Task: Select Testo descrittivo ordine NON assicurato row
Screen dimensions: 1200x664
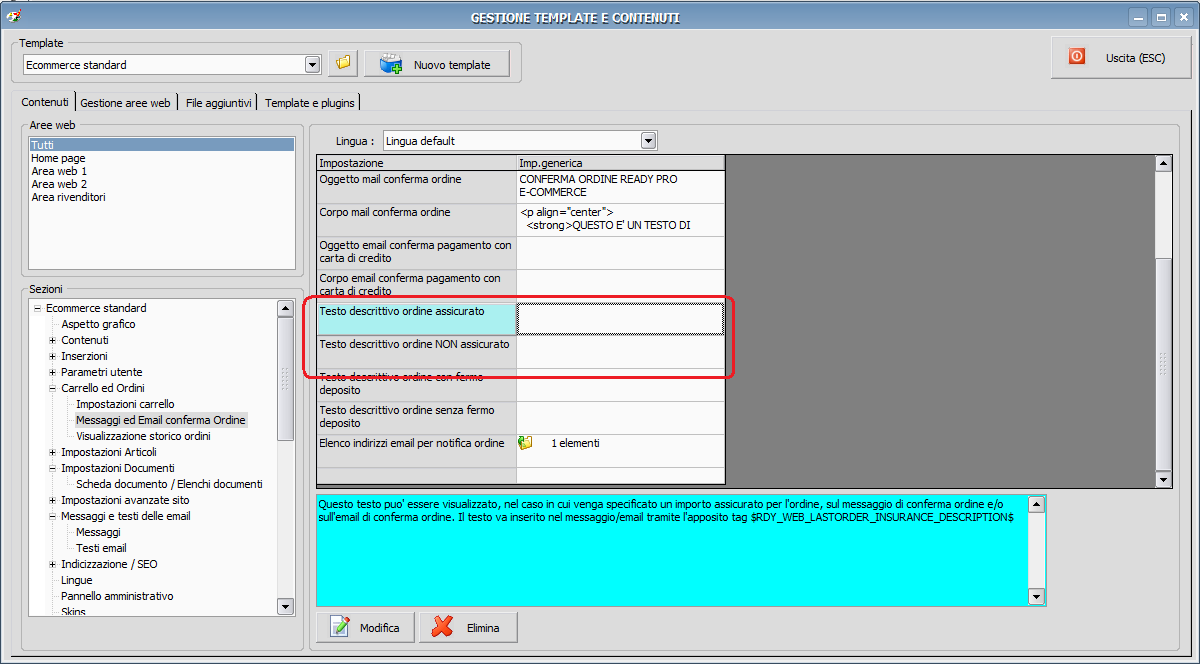Action: [x=417, y=351]
